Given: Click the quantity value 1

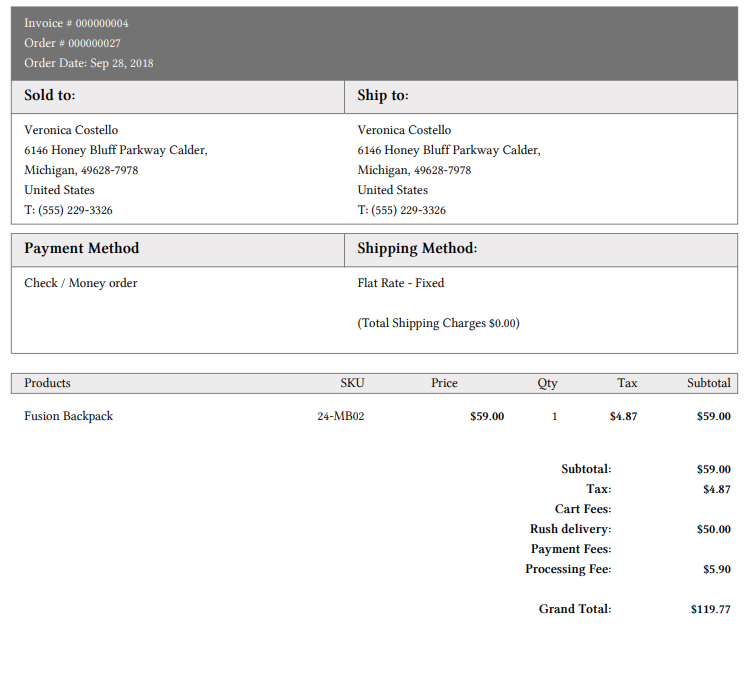Looking at the screenshot, I should tap(555, 416).
